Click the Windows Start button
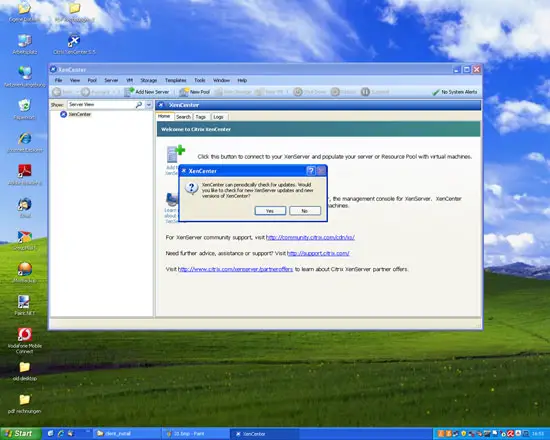The width and height of the screenshot is (550, 440). 21,434
